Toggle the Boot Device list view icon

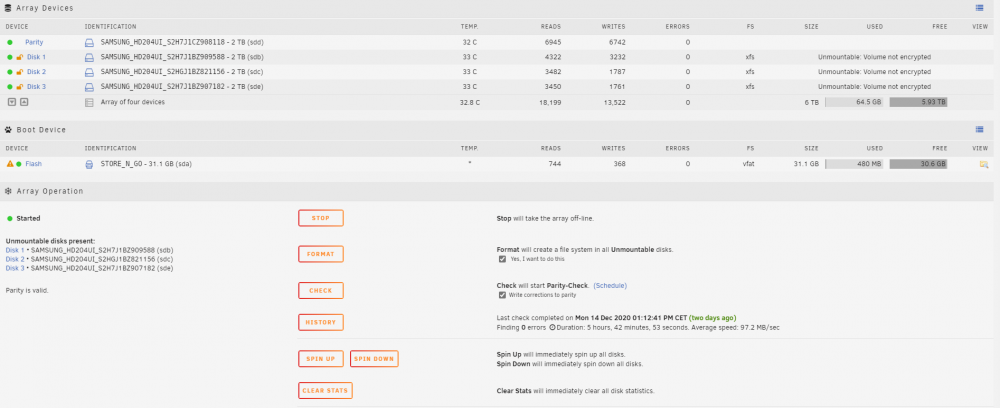tap(980, 129)
